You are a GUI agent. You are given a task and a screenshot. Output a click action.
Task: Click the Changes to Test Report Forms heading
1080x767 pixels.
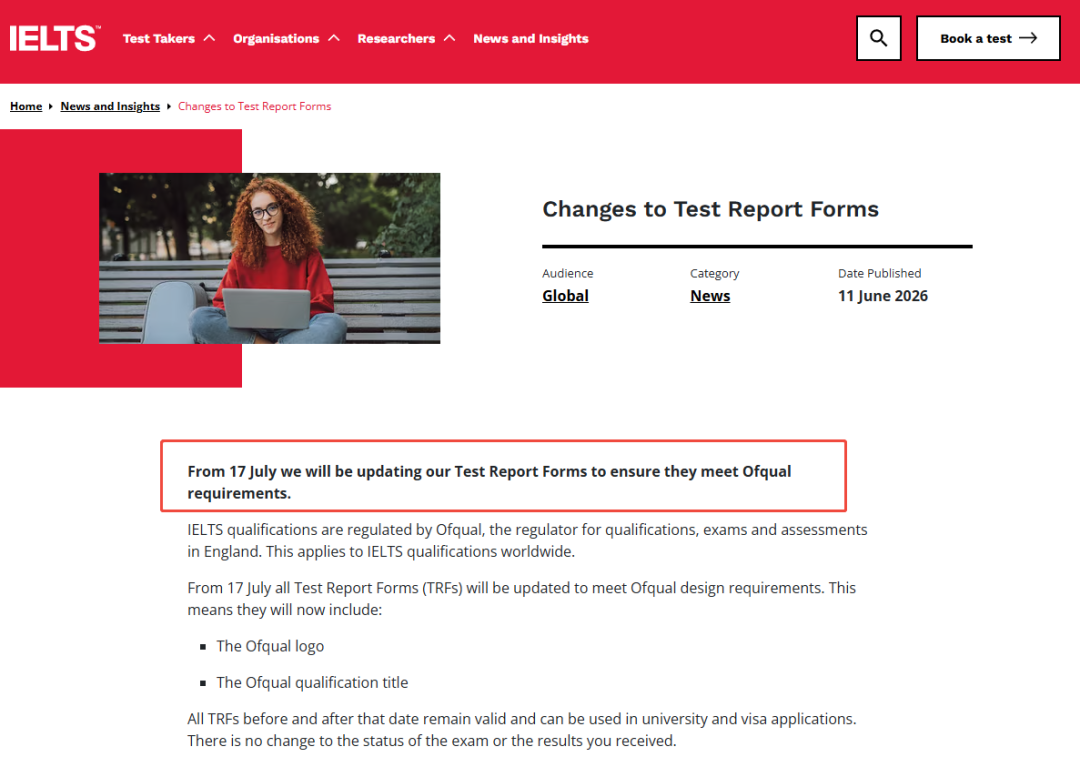coord(710,209)
